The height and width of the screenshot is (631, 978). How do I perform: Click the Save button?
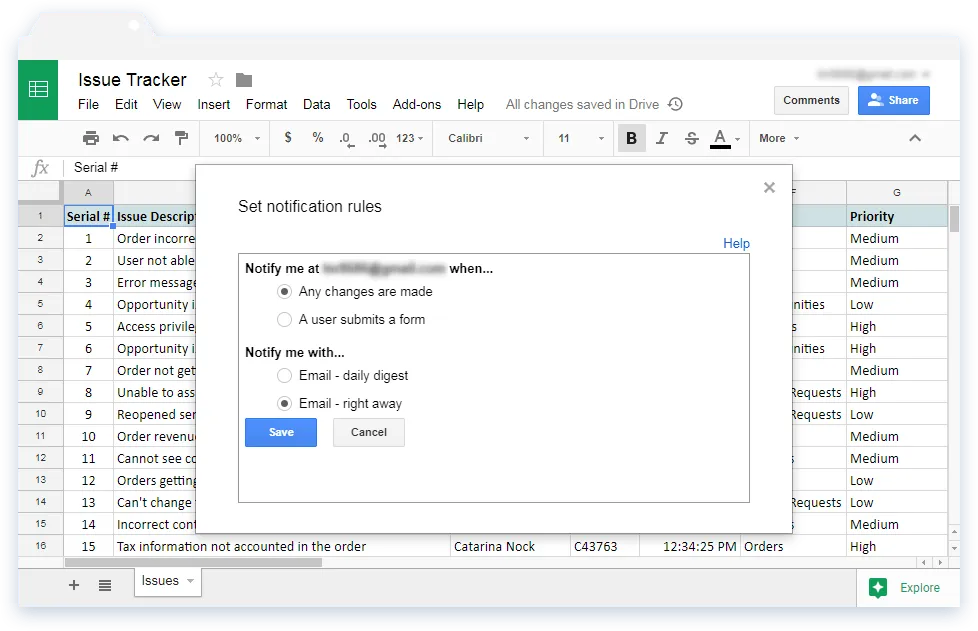coord(281,432)
